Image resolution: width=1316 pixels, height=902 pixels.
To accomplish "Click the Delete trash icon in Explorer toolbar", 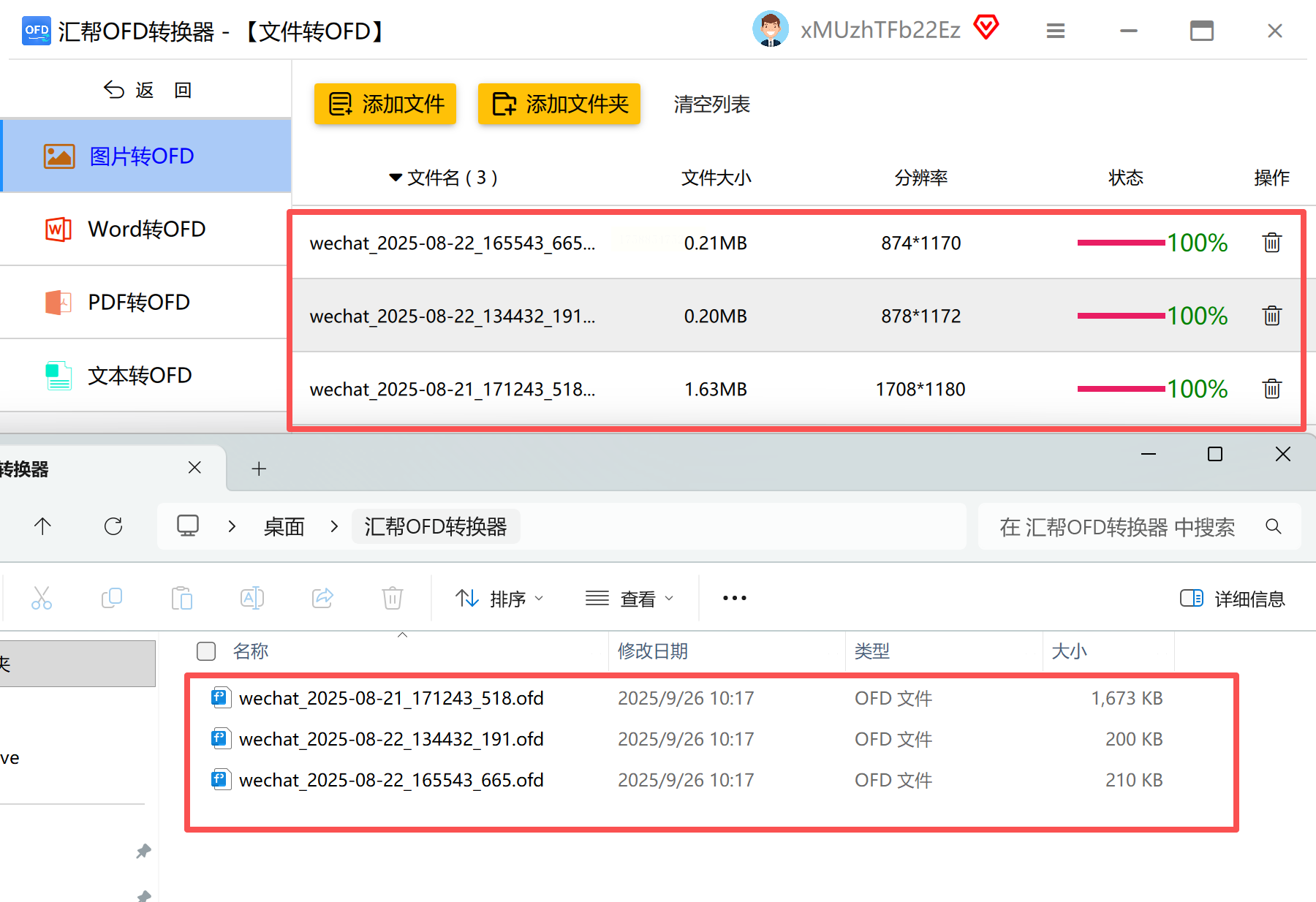I will tap(393, 598).
